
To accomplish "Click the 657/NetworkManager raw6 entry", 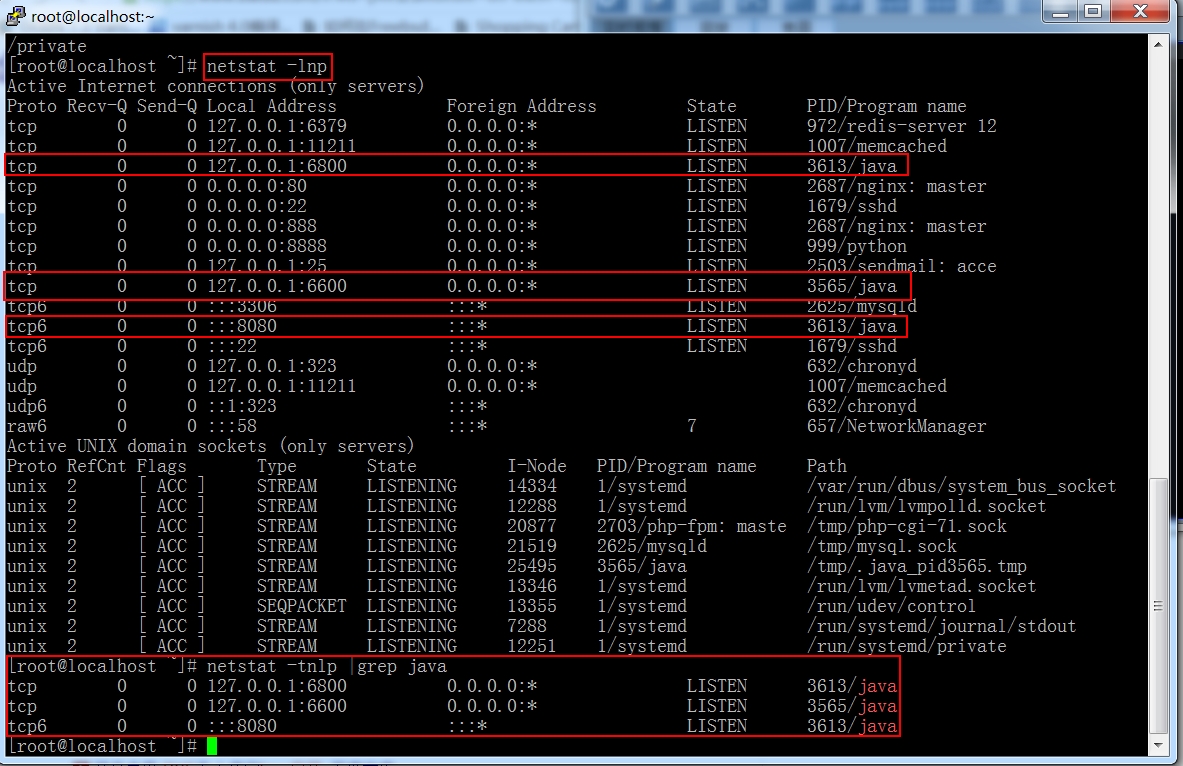I will coord(896,426).
